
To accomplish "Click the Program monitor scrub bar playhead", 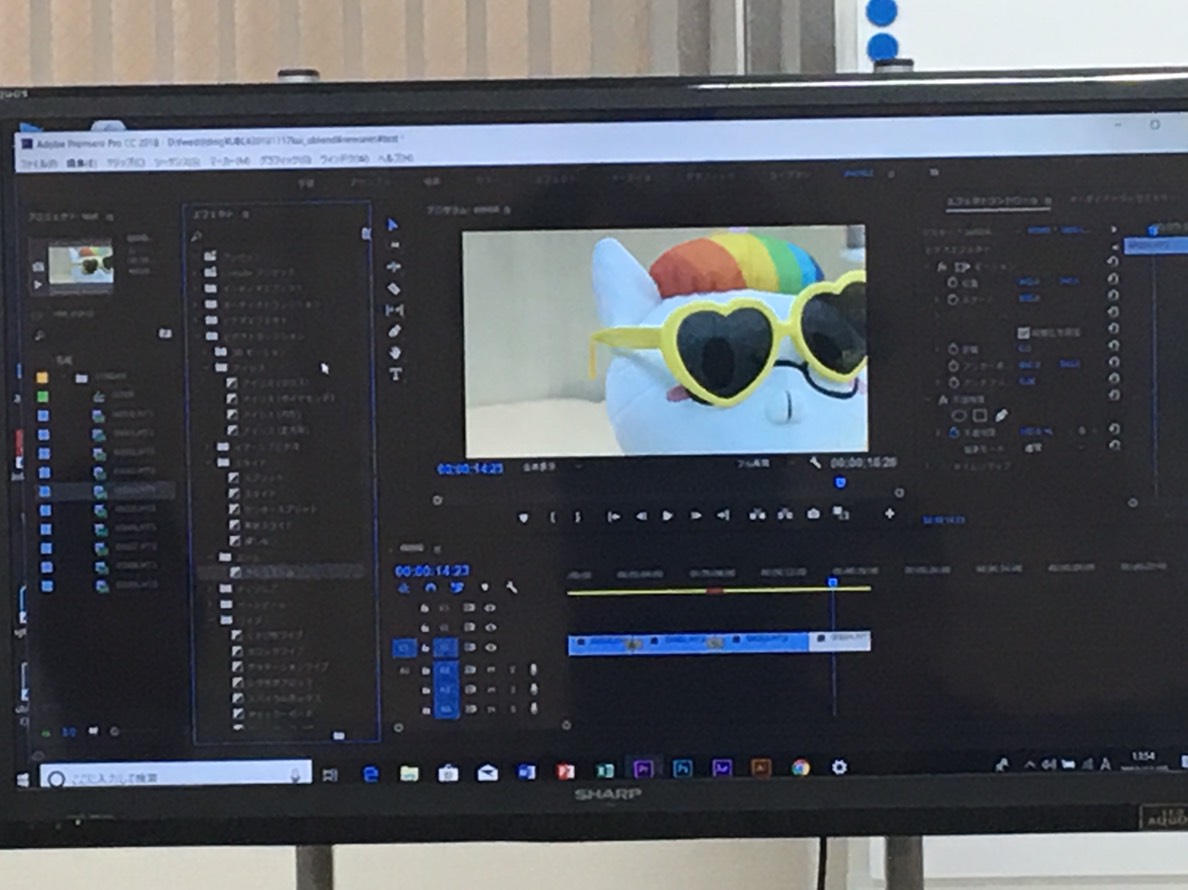I will 839,482.
